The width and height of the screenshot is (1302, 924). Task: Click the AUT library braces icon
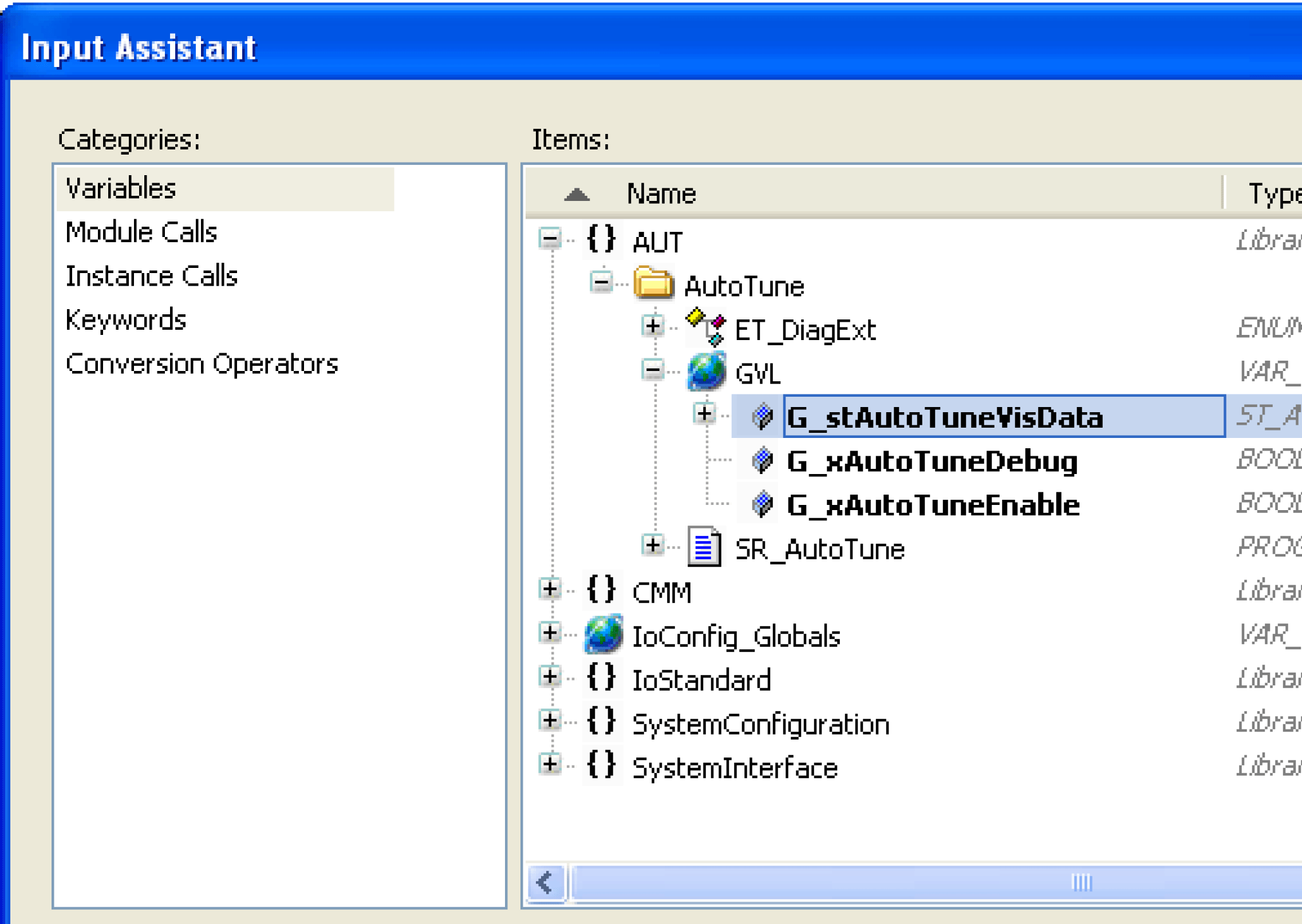click(601, 239)
